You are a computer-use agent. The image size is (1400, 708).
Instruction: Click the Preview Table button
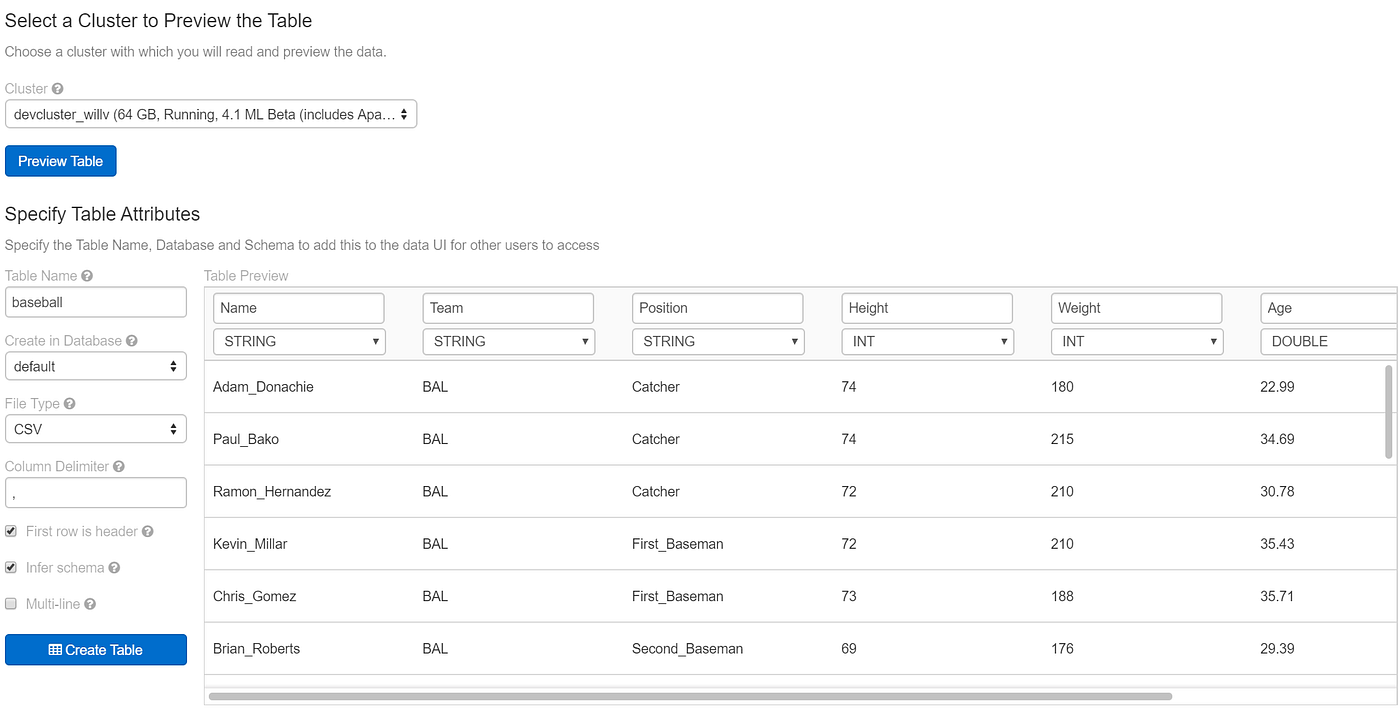click(x=60, y=160)
